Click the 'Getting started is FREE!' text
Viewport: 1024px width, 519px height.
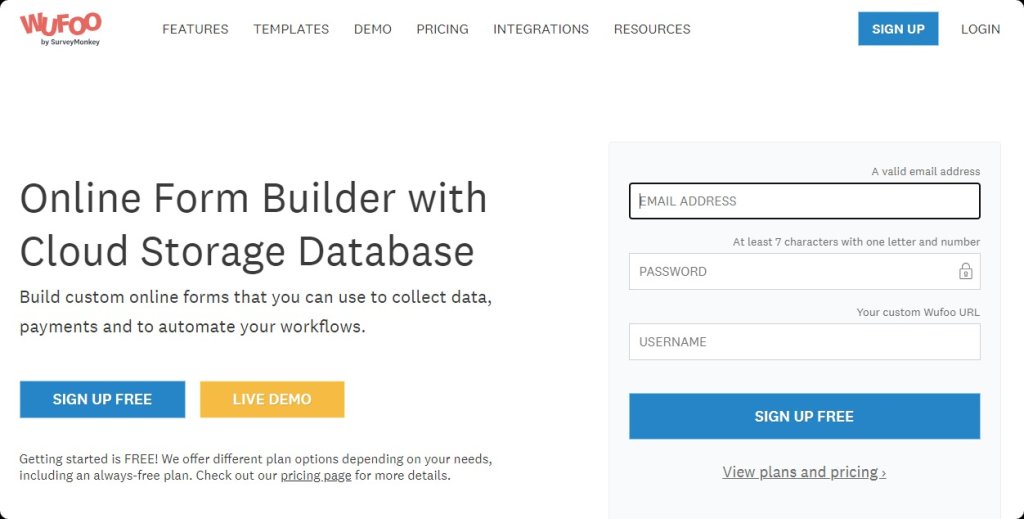point(256,467)
